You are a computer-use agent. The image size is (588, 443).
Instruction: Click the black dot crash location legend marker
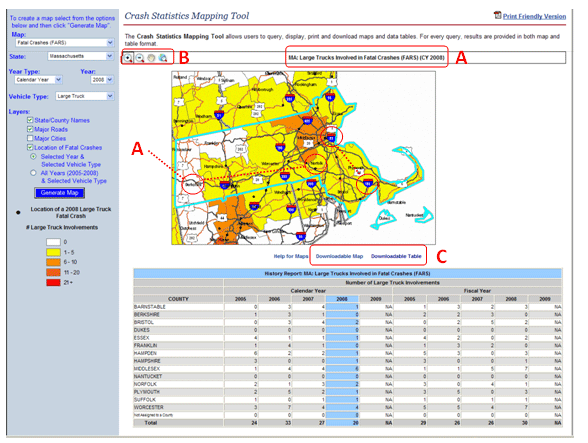18,213
